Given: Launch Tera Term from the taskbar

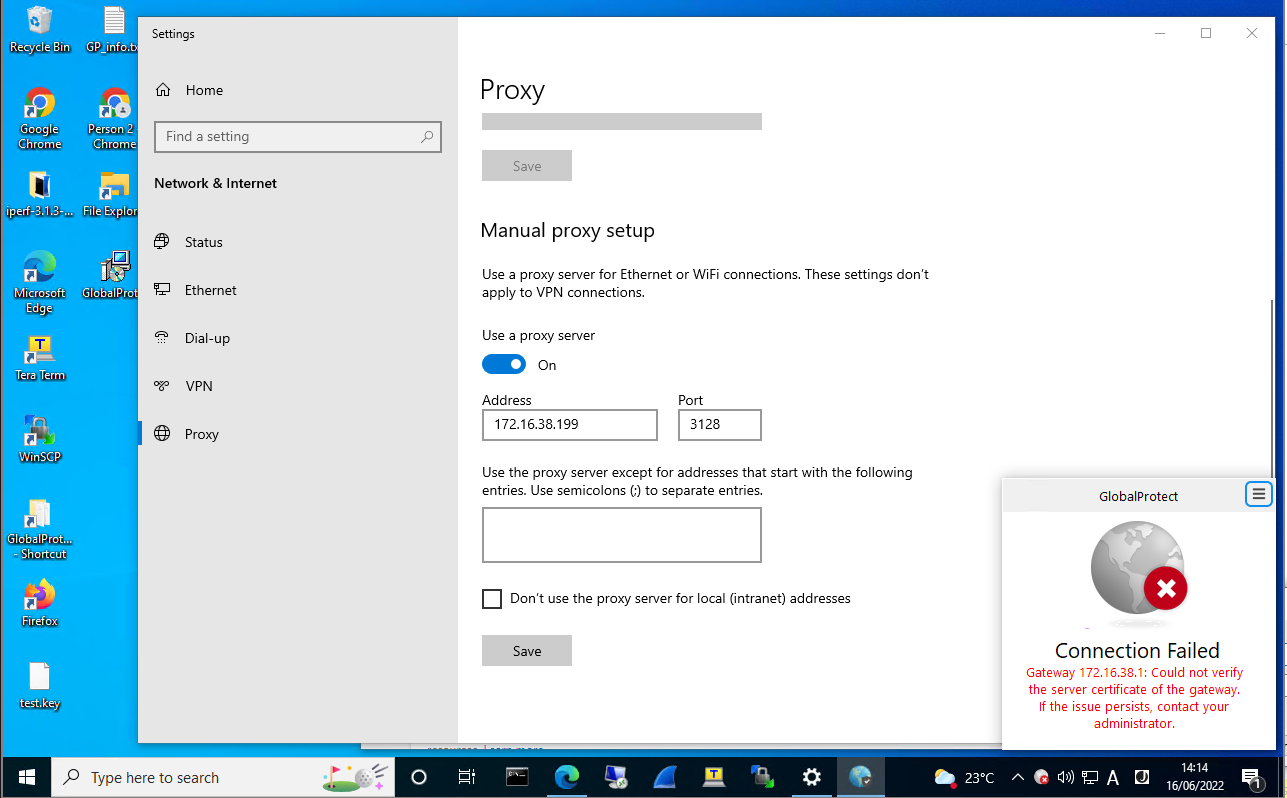Looking at the screenshot, I should [714, 777].
